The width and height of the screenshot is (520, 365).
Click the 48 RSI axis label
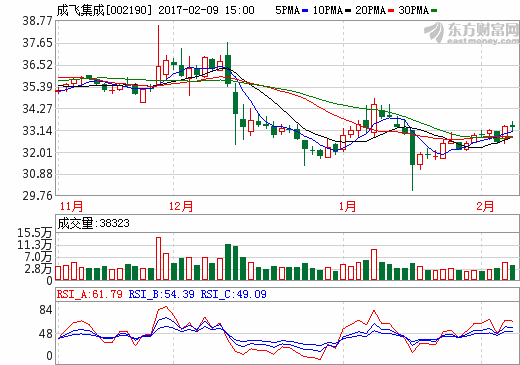(x=46, y=334)
